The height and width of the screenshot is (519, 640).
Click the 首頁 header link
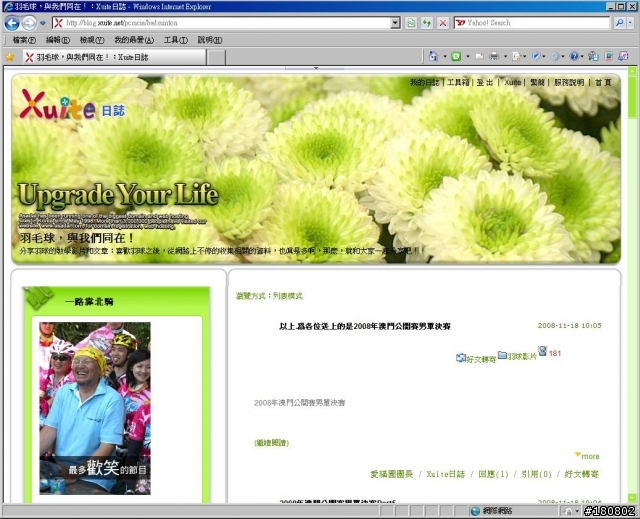click(x=603, y=83)
